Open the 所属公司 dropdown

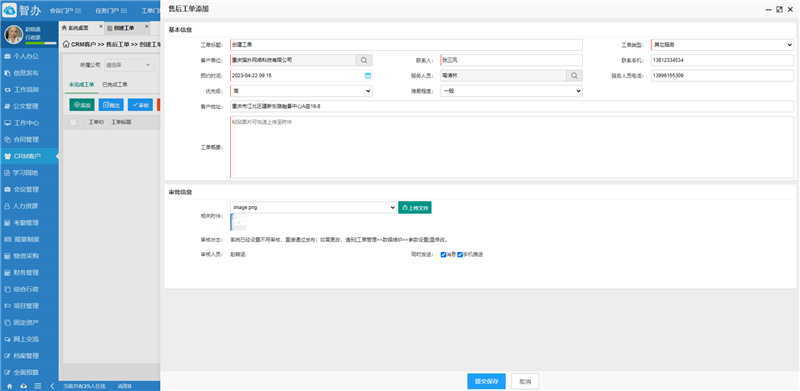pos(129,65)
